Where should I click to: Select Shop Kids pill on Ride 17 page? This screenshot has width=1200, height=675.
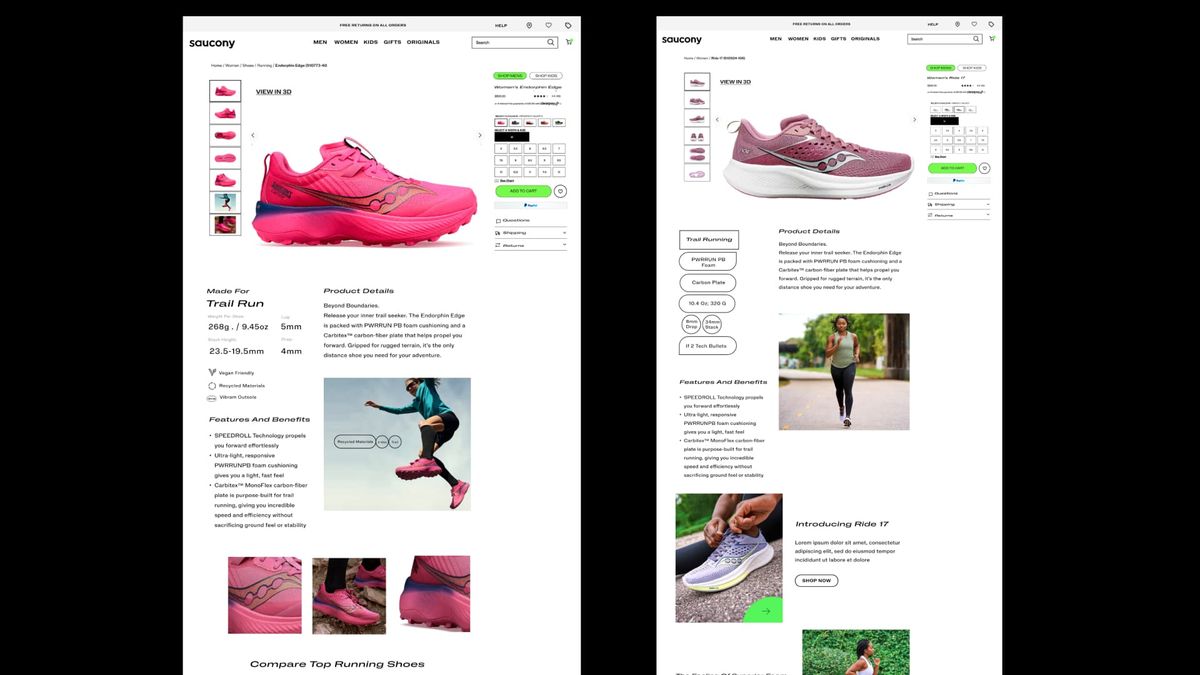[x=972, y=68]
